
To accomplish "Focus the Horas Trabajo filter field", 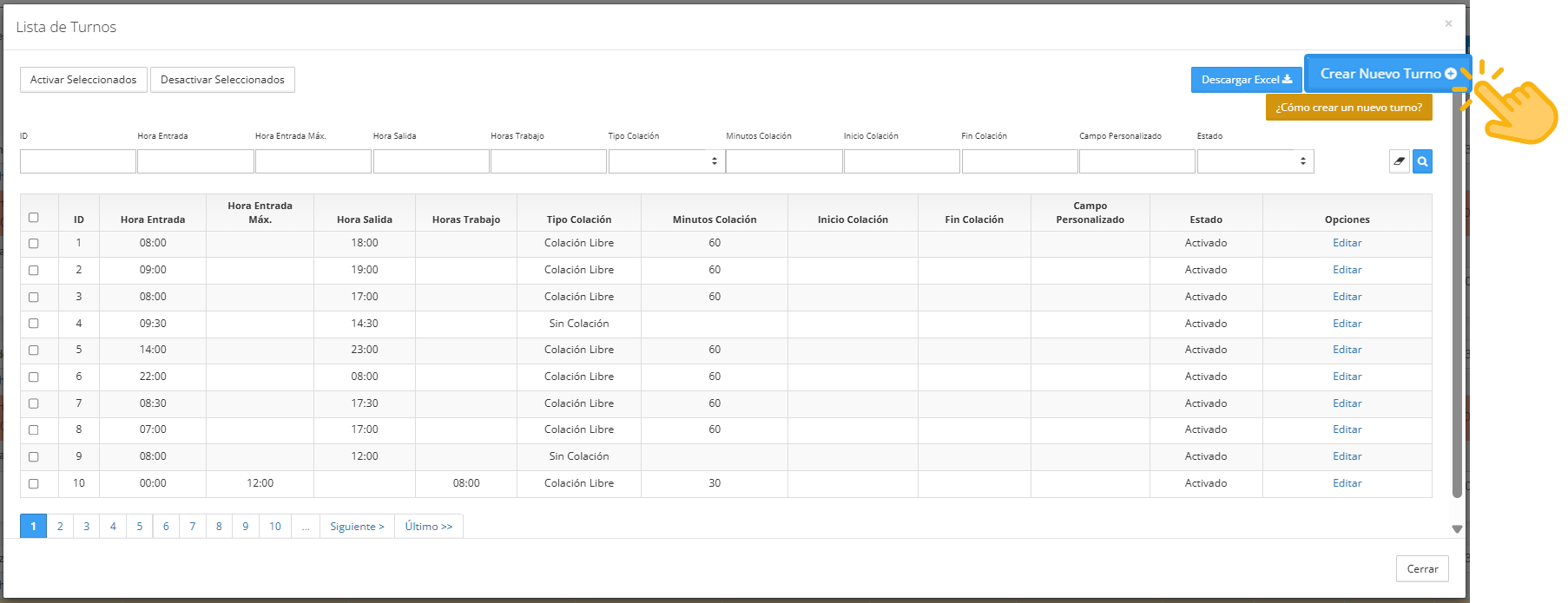I will (549, 161).
